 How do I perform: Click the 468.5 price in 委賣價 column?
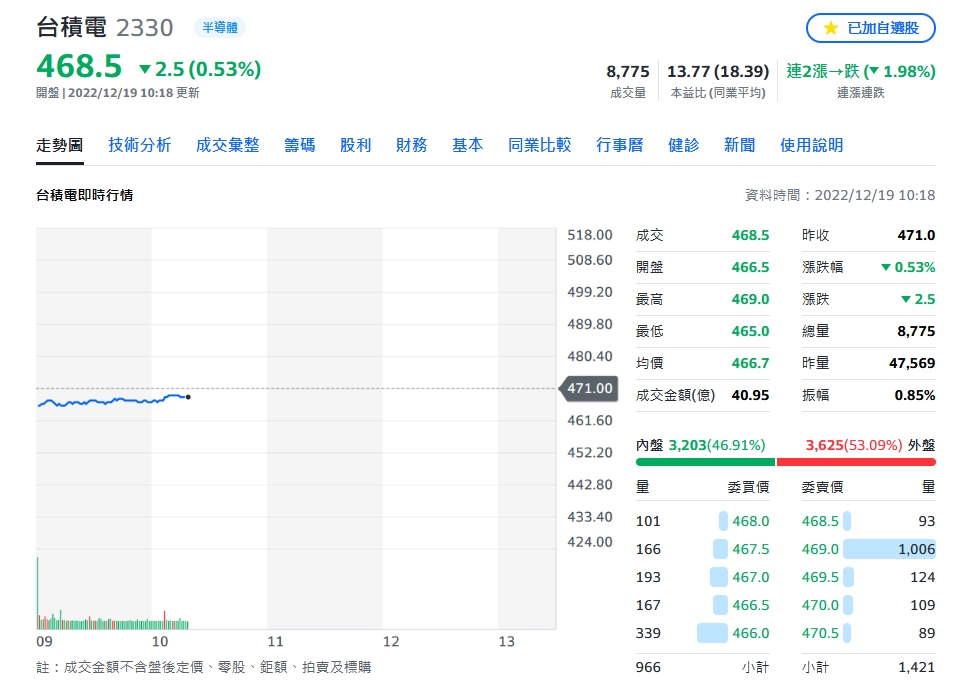coord(820,521)
